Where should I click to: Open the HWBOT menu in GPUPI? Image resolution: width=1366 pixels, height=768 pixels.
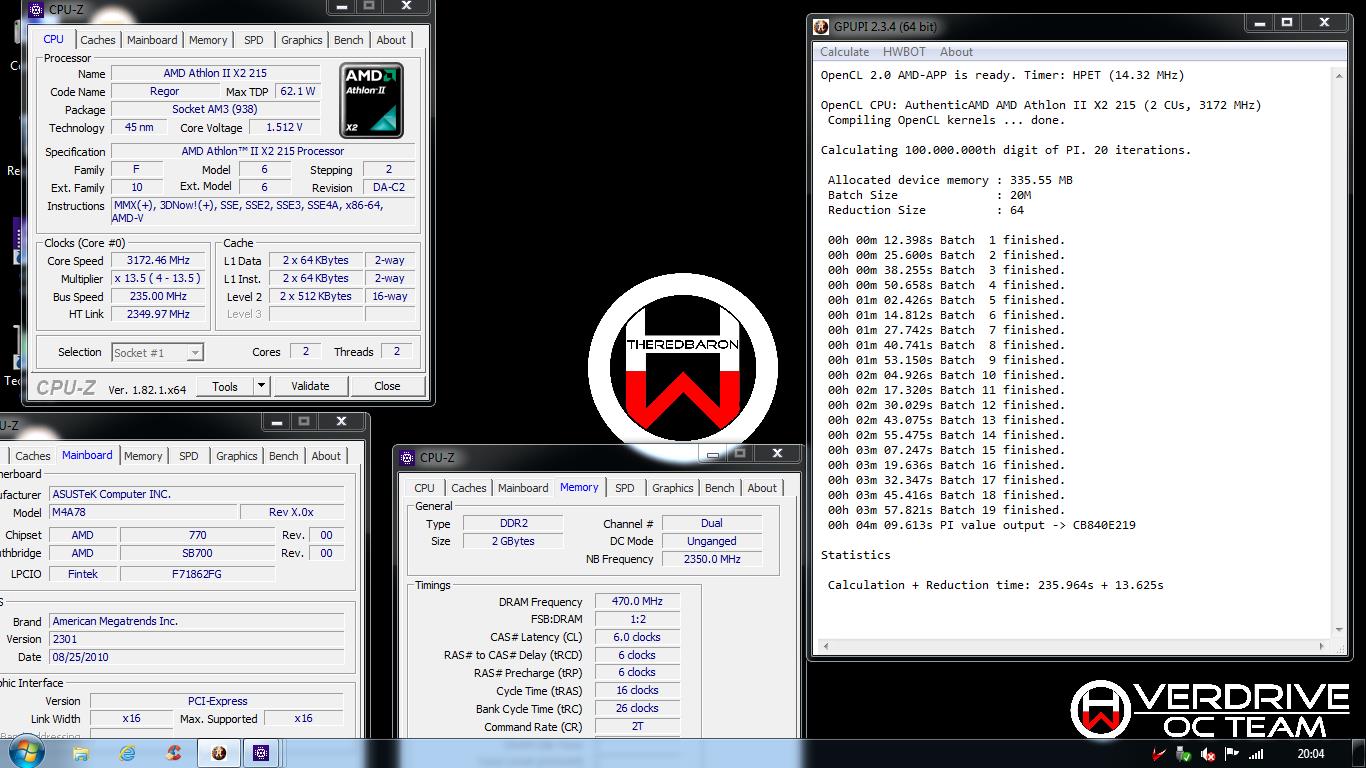click(905, 52)
